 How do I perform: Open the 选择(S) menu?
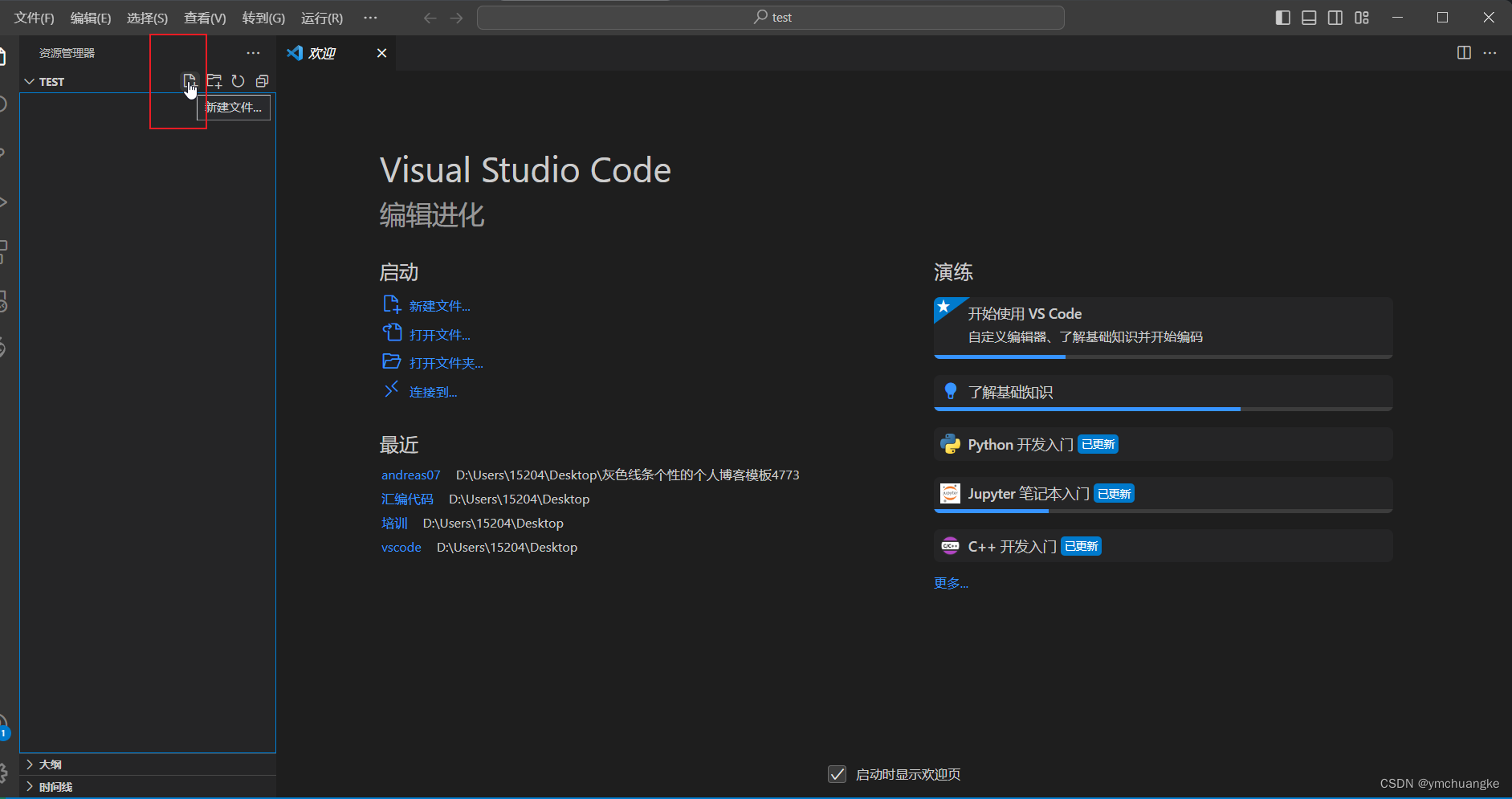[148, 18]
